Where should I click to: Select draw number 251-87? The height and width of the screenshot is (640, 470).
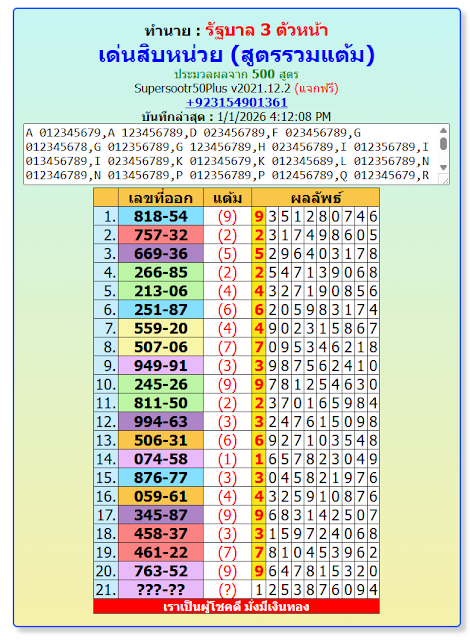point(161,310)
